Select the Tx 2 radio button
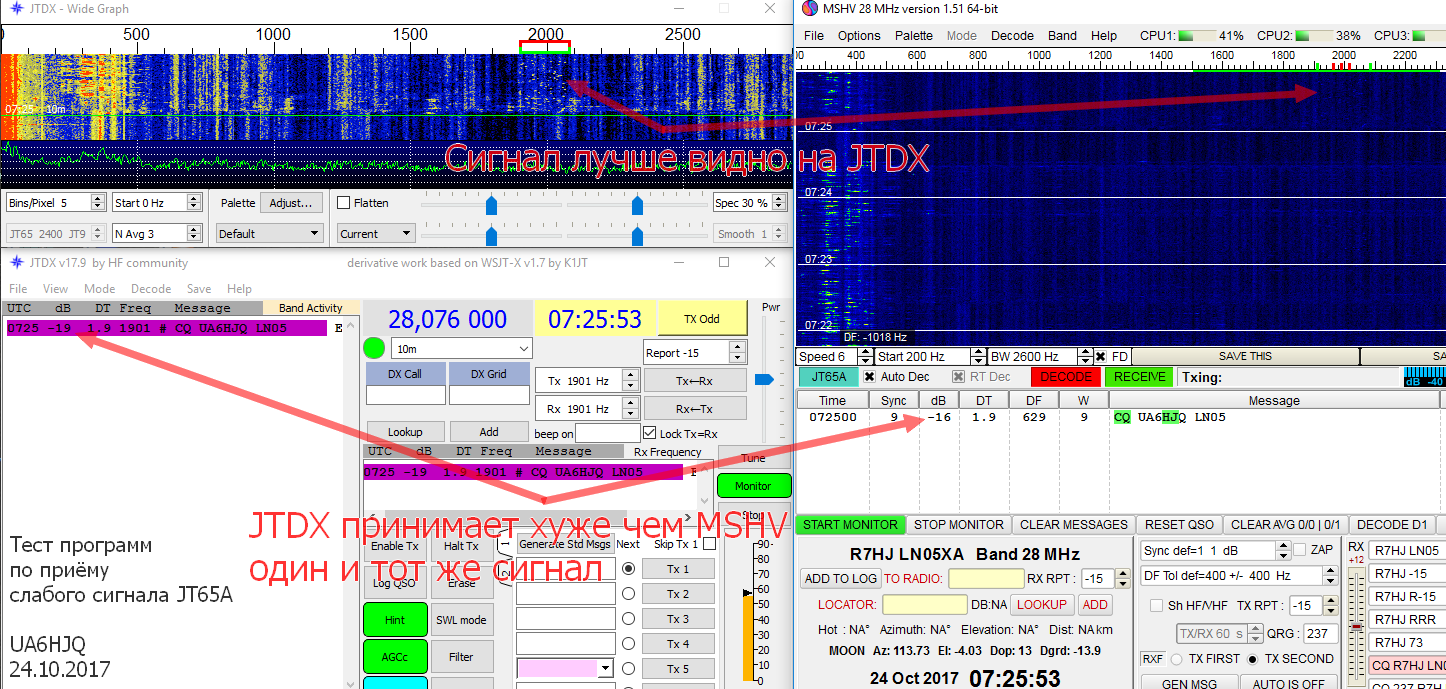Image resolution: width=1446 pixels, height=689 pixels. [x=629, y=594]
